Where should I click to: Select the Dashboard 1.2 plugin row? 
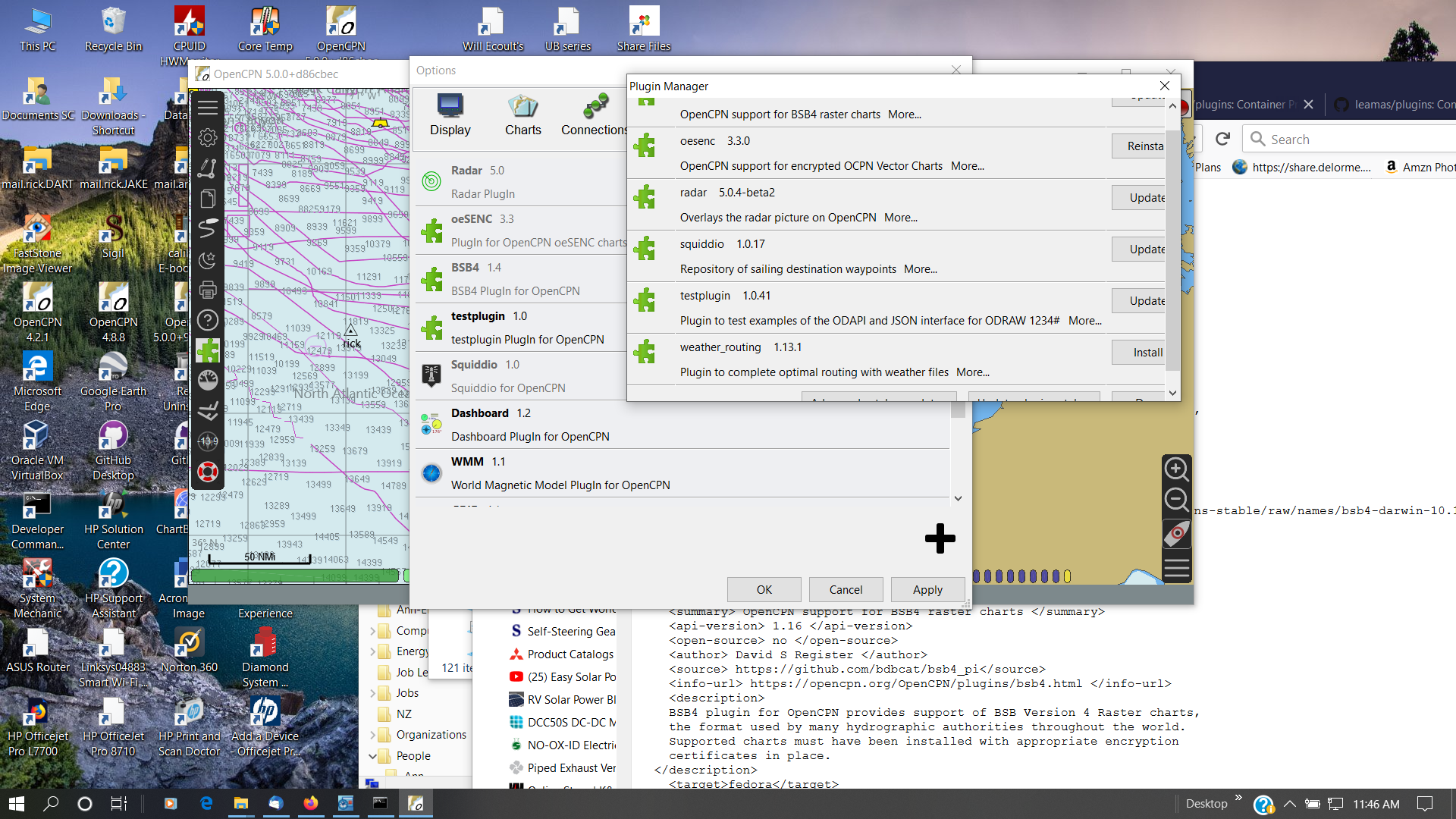tap(682, 425)
